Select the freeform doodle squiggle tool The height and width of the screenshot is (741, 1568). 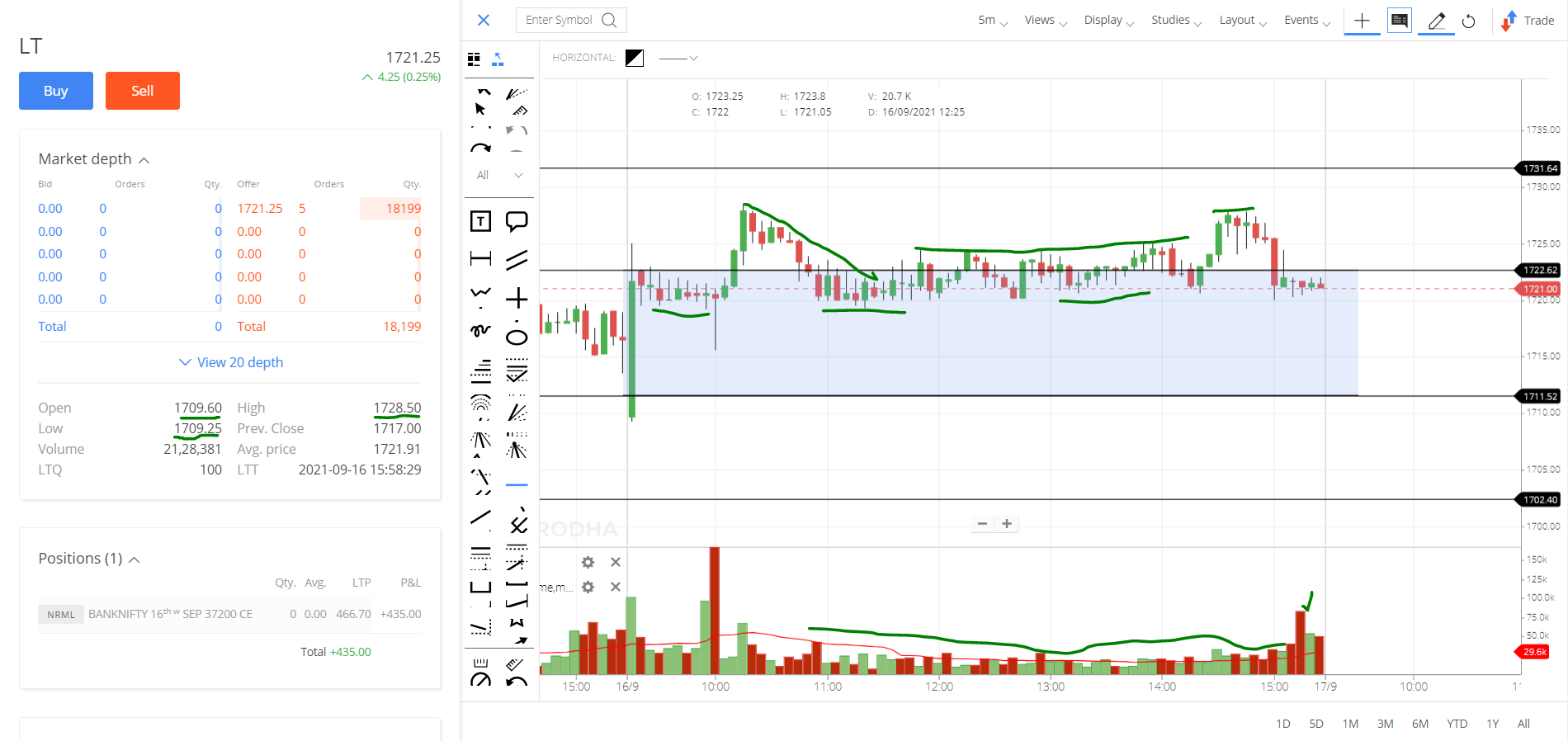point(480,331)
